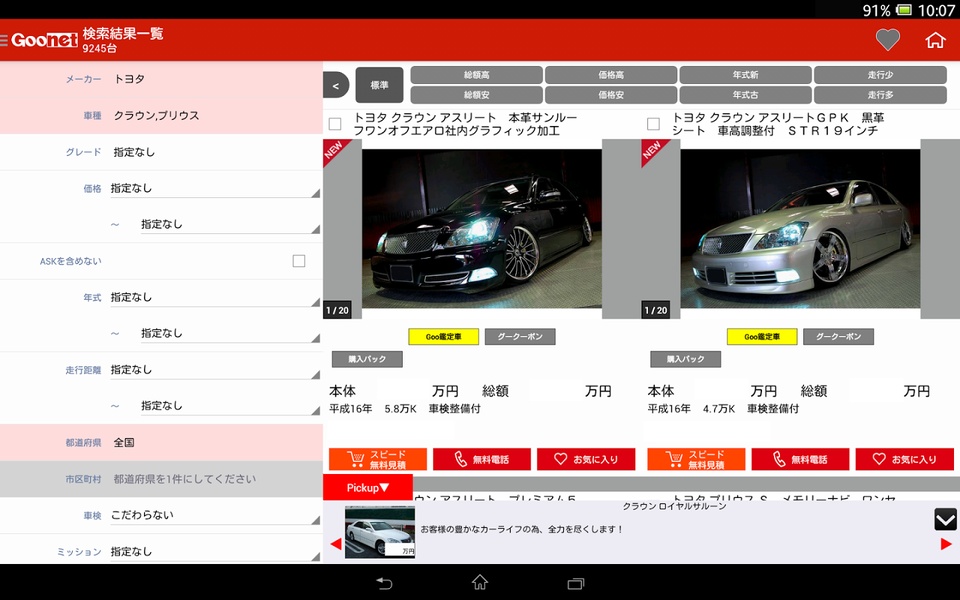Add black Crown listing to お気に入り

tap(586, 459)
